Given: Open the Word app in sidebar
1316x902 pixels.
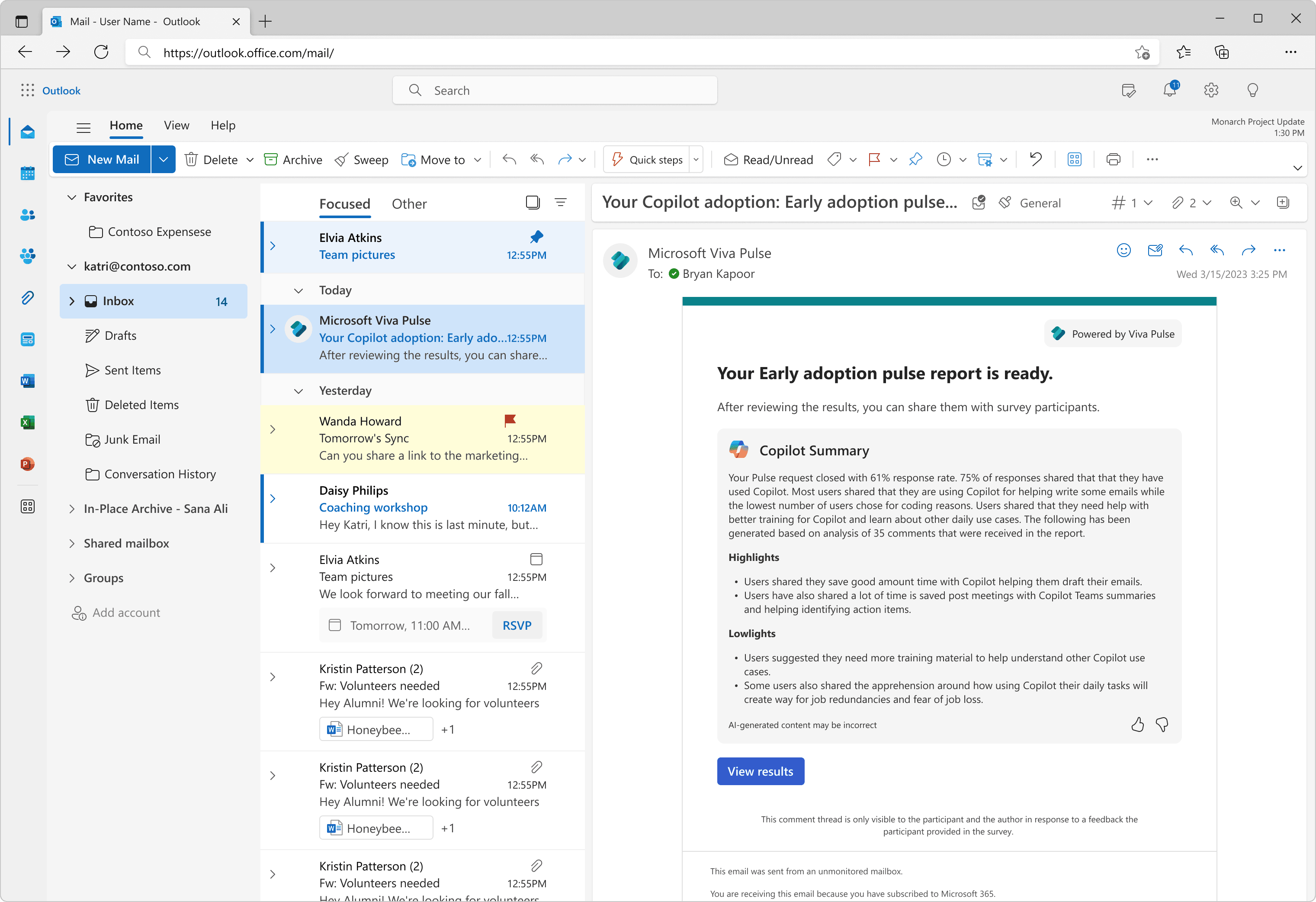Looking at the screenshot, I should click(x=27, y=381).
